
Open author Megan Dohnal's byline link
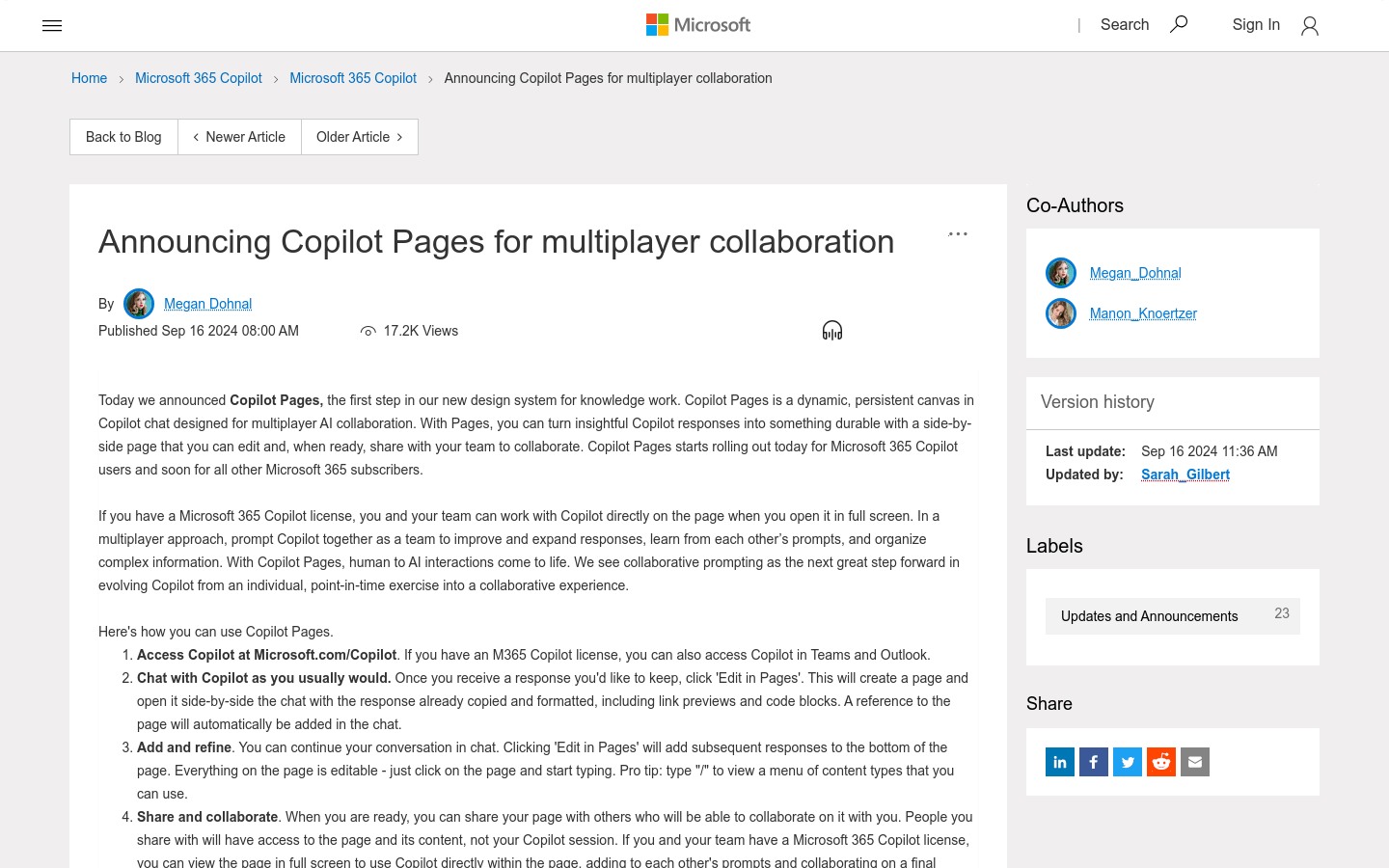[x=207, y=304]
